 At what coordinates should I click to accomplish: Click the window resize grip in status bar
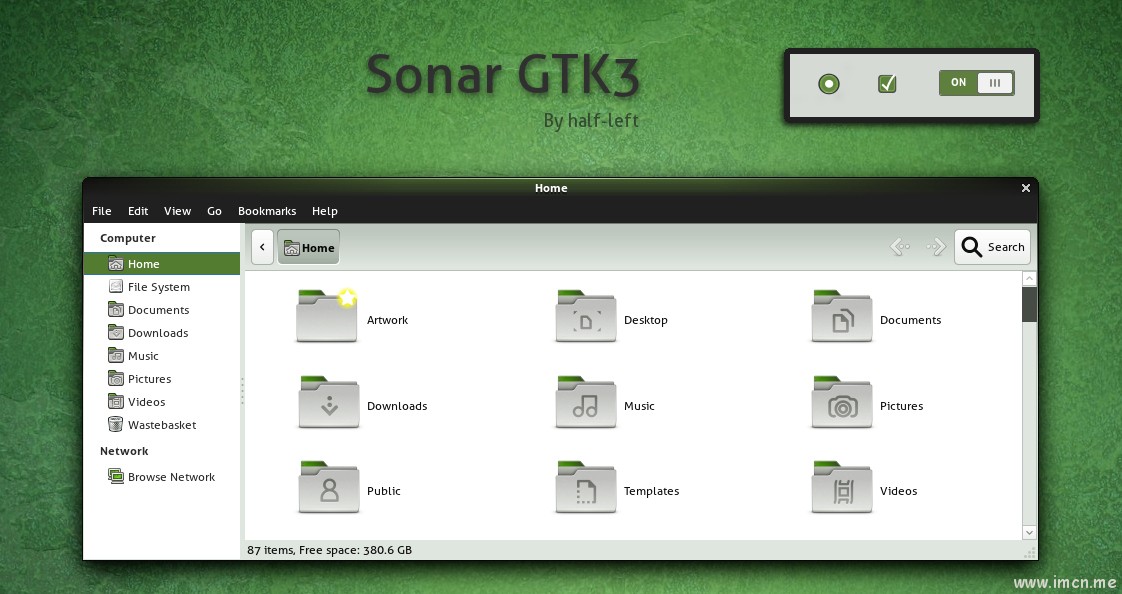tap(1030, 552)
